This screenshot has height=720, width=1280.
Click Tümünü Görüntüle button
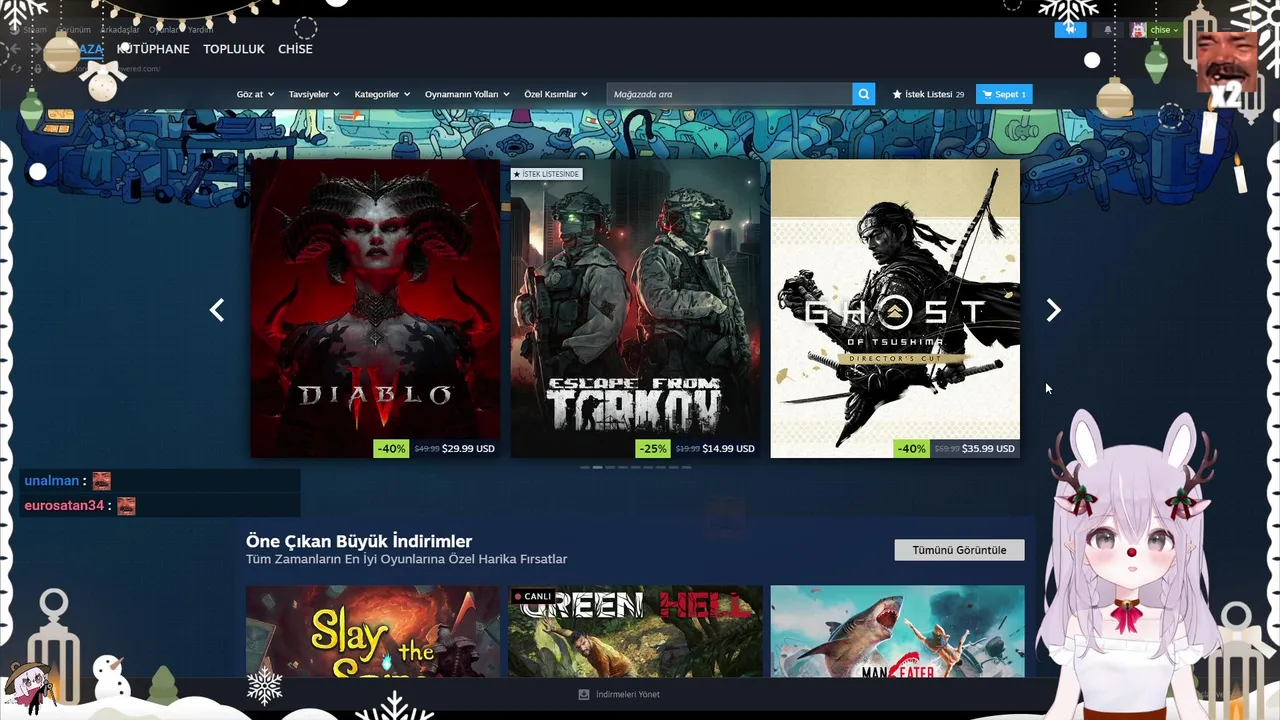tap(959, 550)
